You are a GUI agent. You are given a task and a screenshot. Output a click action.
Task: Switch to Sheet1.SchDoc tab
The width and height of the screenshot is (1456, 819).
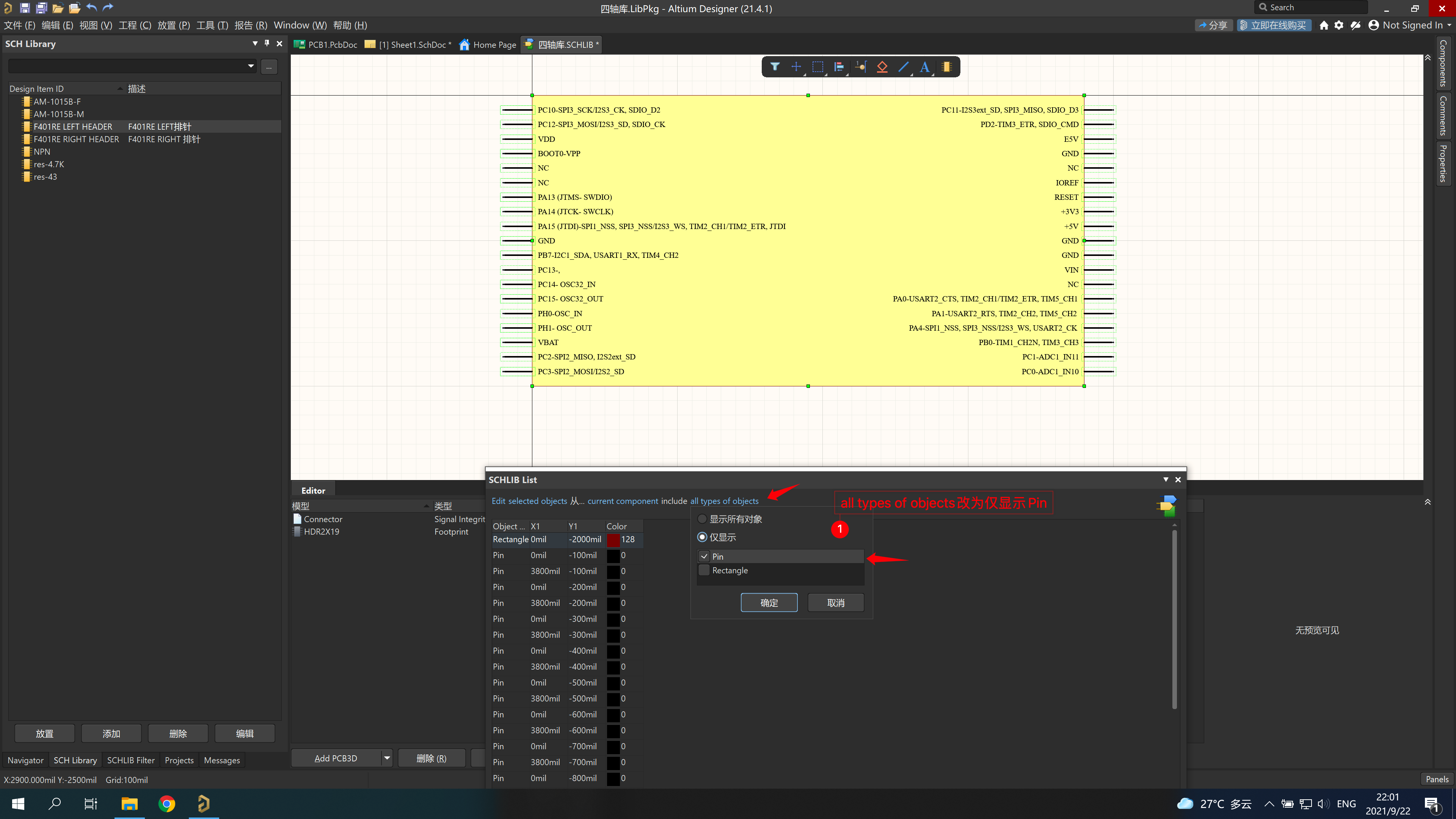click(x=408, y=45)
